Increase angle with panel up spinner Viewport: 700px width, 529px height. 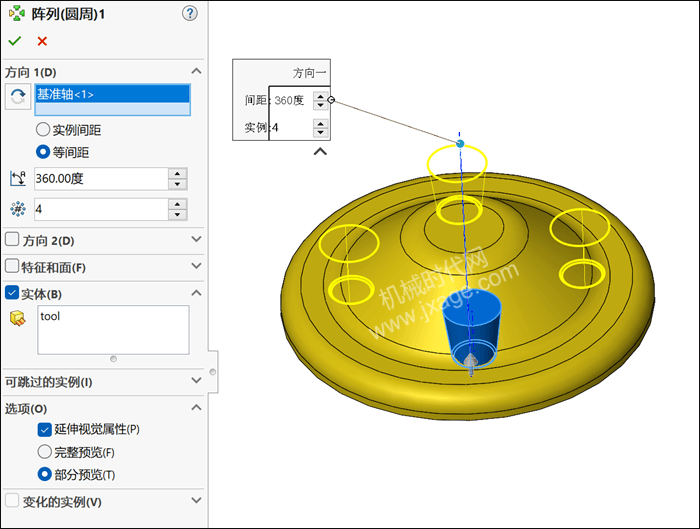pyautogui.click(x=178, y=174)
